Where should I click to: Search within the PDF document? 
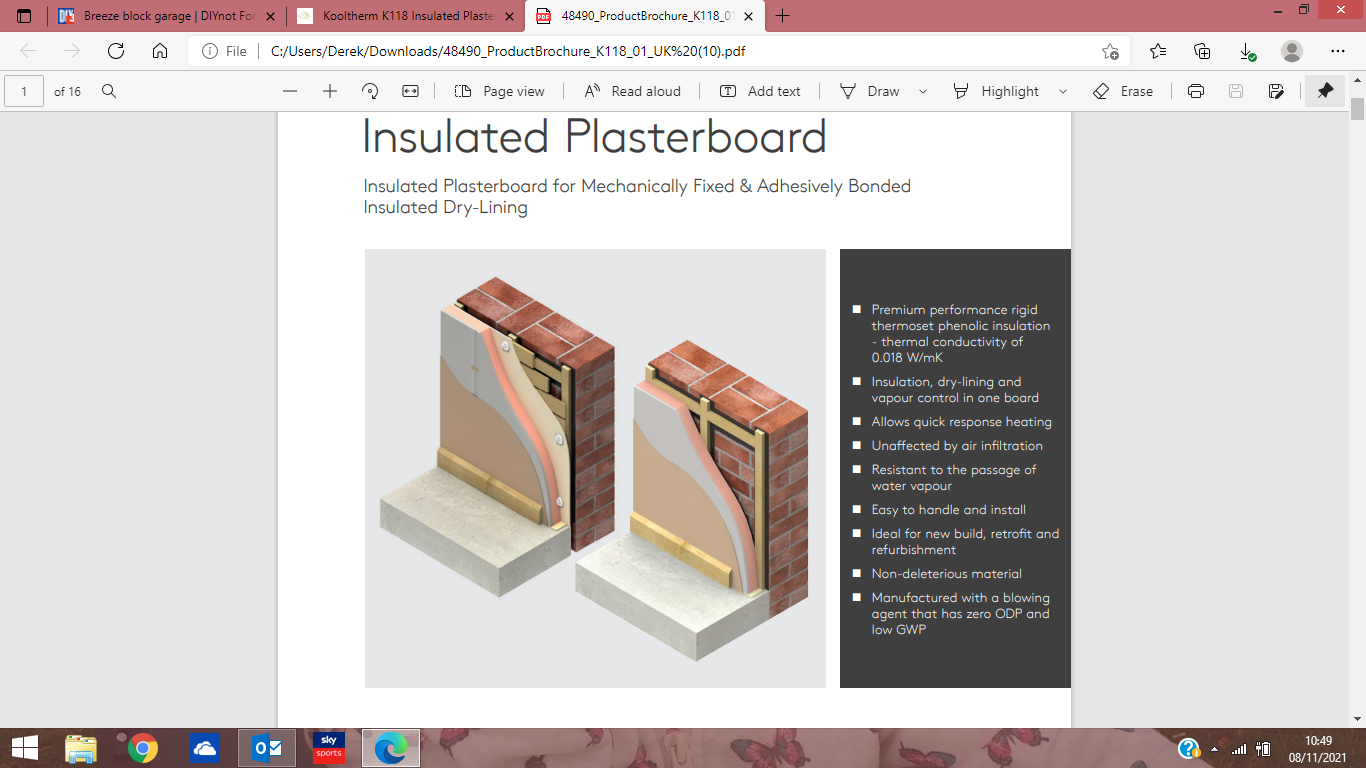pos(108,91)
